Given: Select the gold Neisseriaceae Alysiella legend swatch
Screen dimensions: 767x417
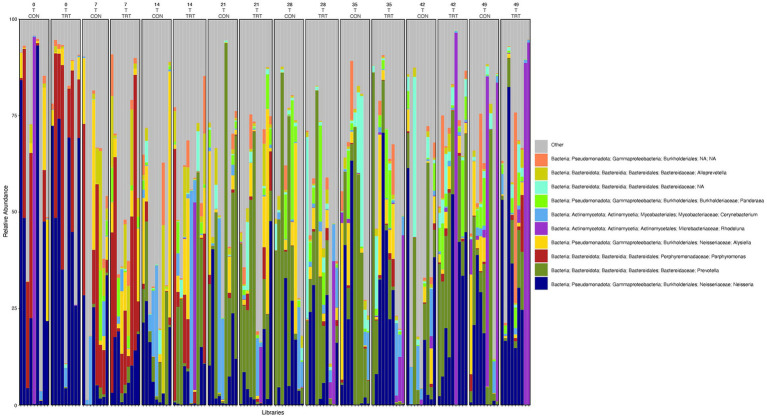Looking at the screenshot, I should point(541,242).
